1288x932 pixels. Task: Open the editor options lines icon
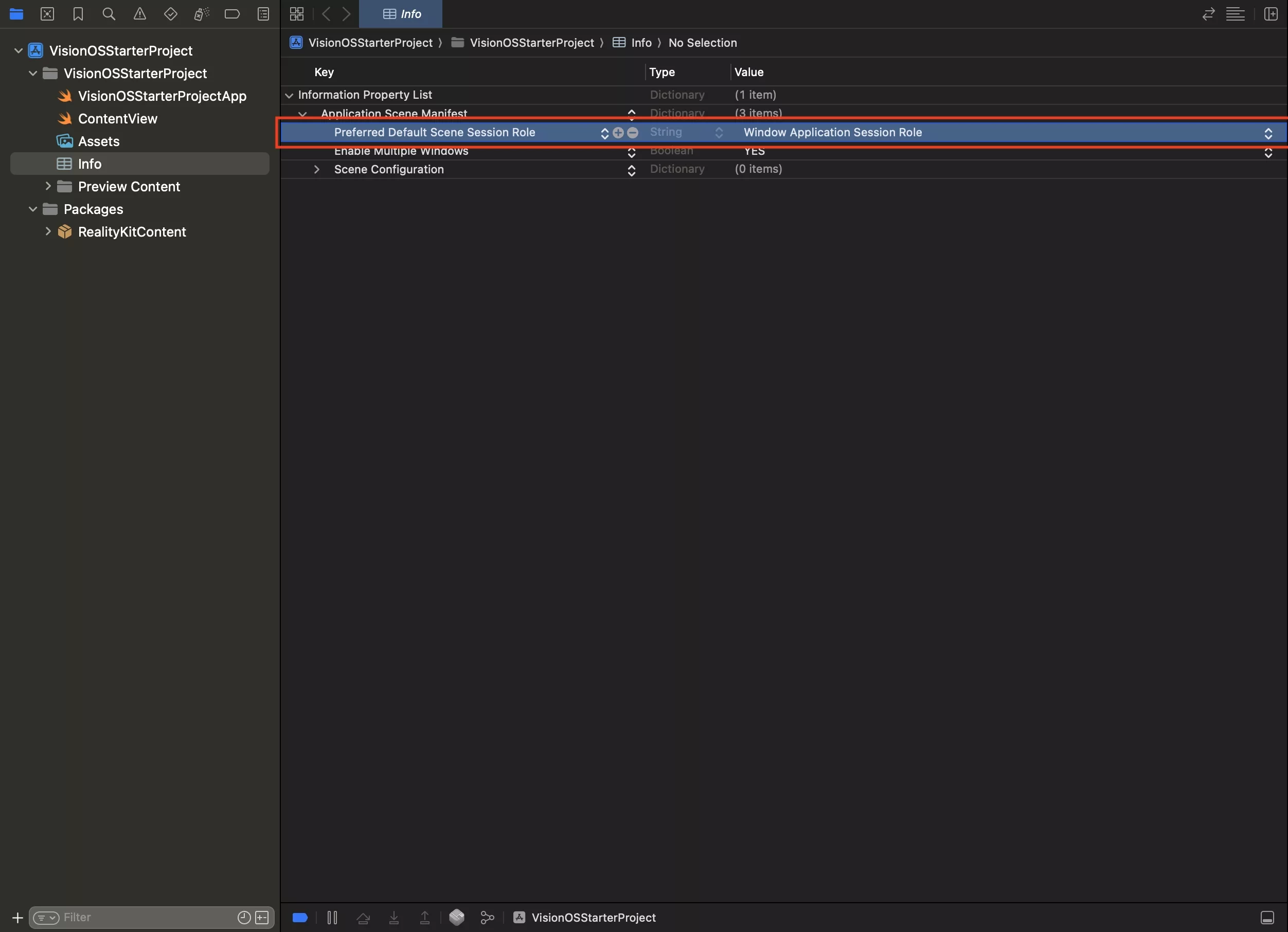tap(1235, 14)
